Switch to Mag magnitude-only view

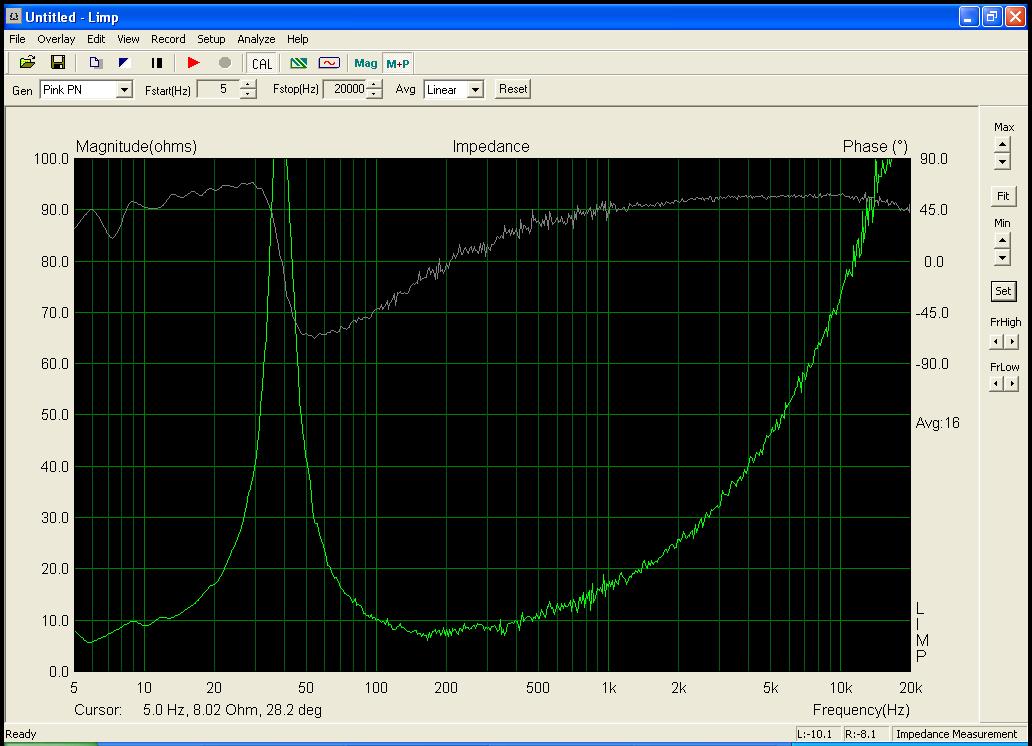[x=365, y=63]
